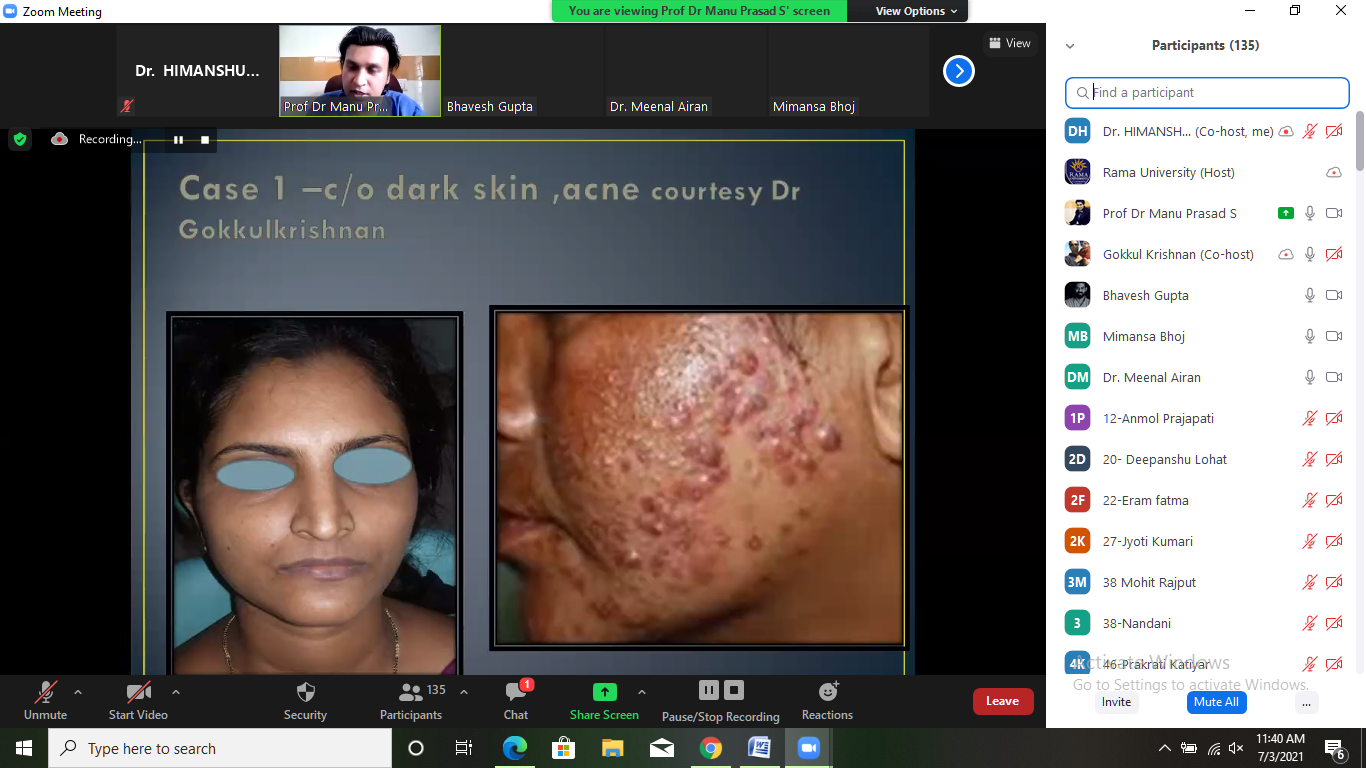The height and width of the screenshot is (768, 1366).
Task: Show next page of video thumbnails
Action: (959, 71)
